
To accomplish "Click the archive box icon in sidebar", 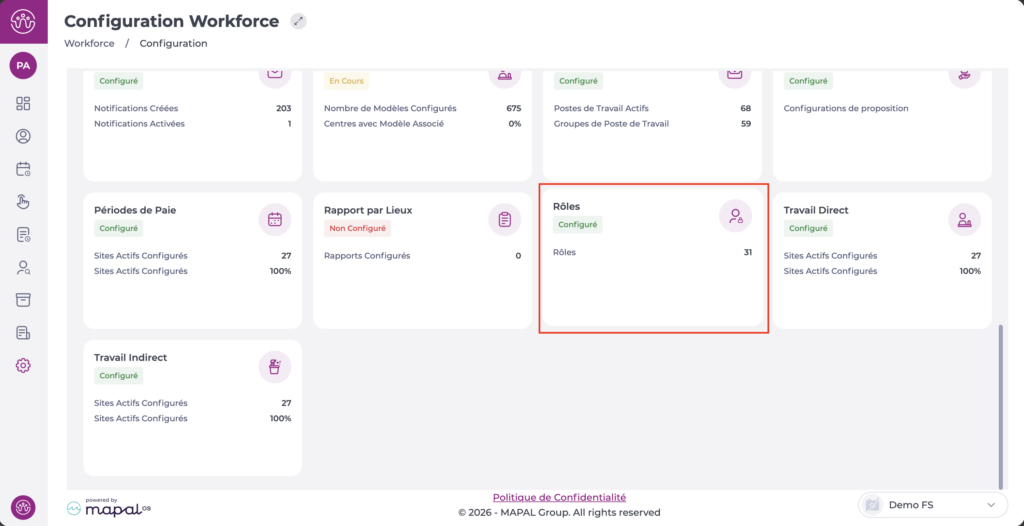I will pyautogui.click(x=23, y=300).
